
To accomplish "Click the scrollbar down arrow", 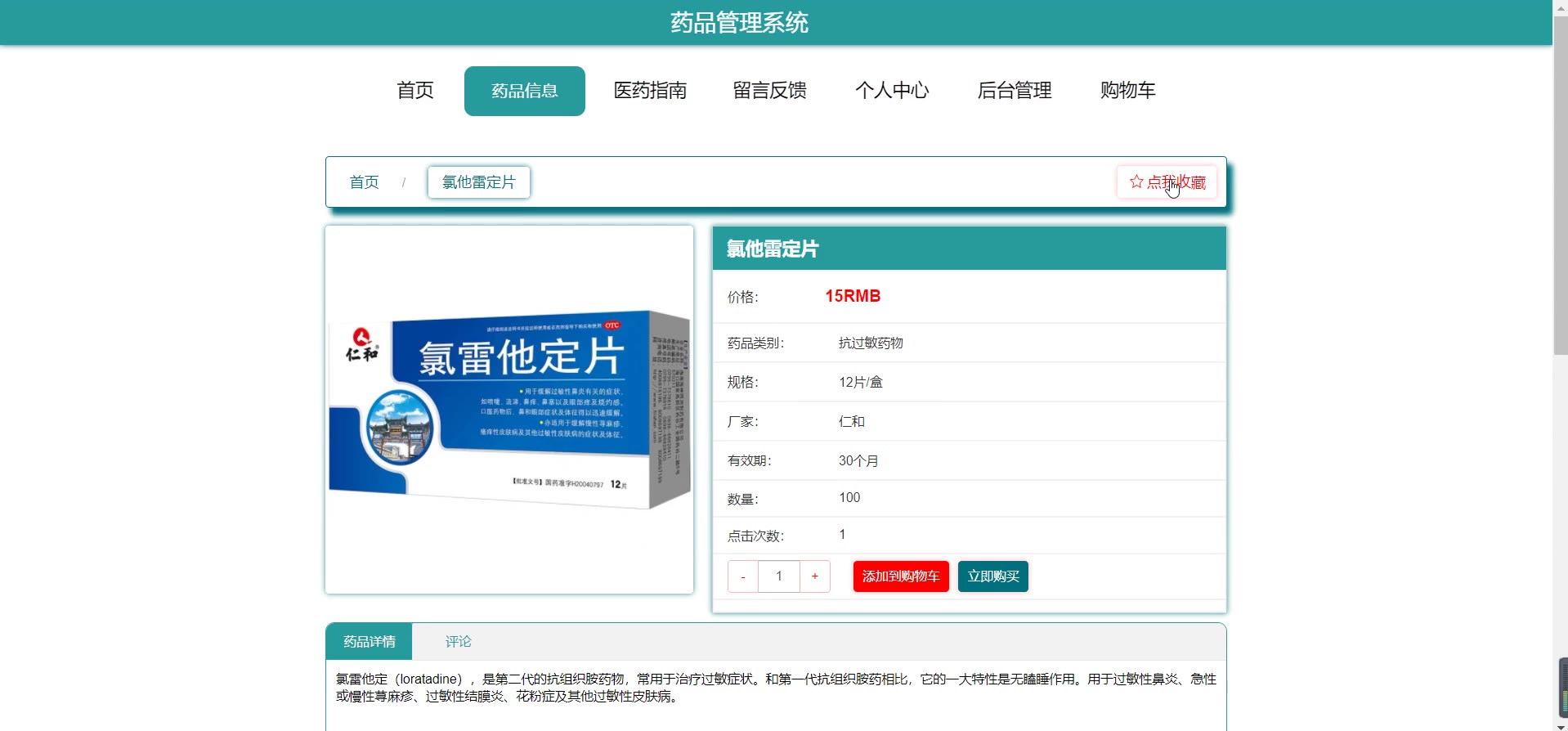I will click(1561, 725).
